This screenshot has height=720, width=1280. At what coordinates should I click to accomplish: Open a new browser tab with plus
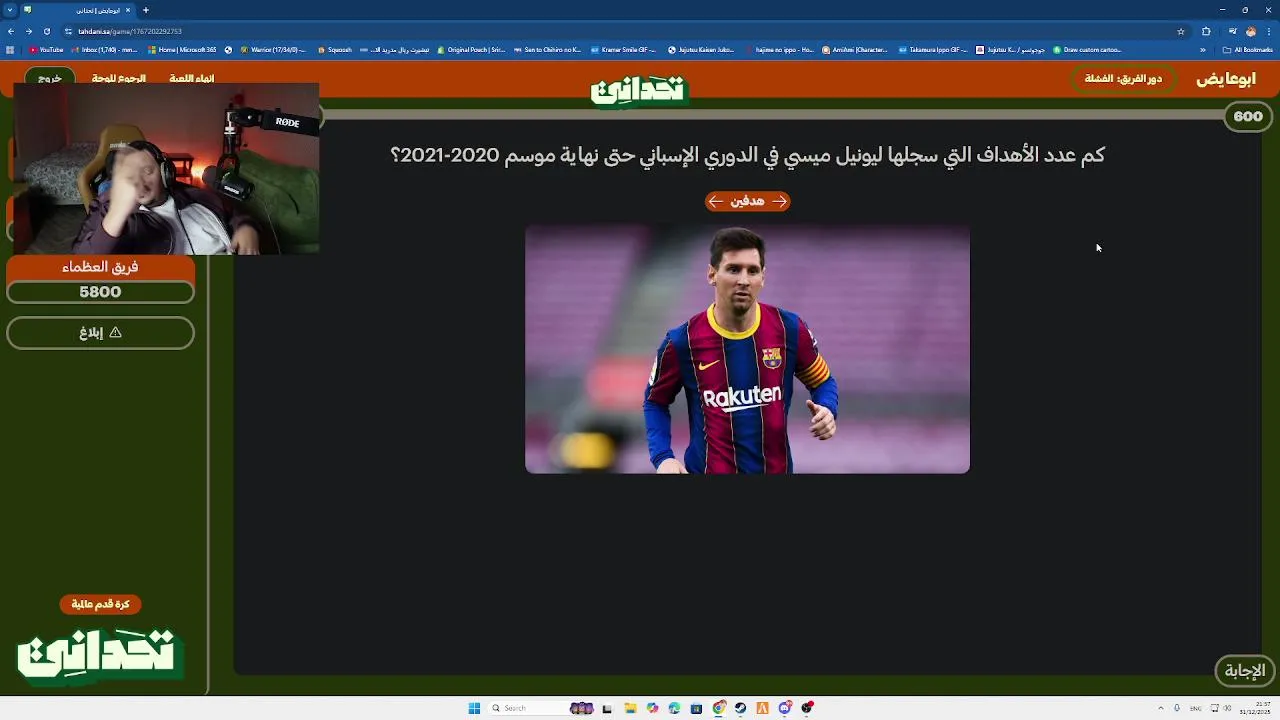pyautogui.click(x=146, y=10)
